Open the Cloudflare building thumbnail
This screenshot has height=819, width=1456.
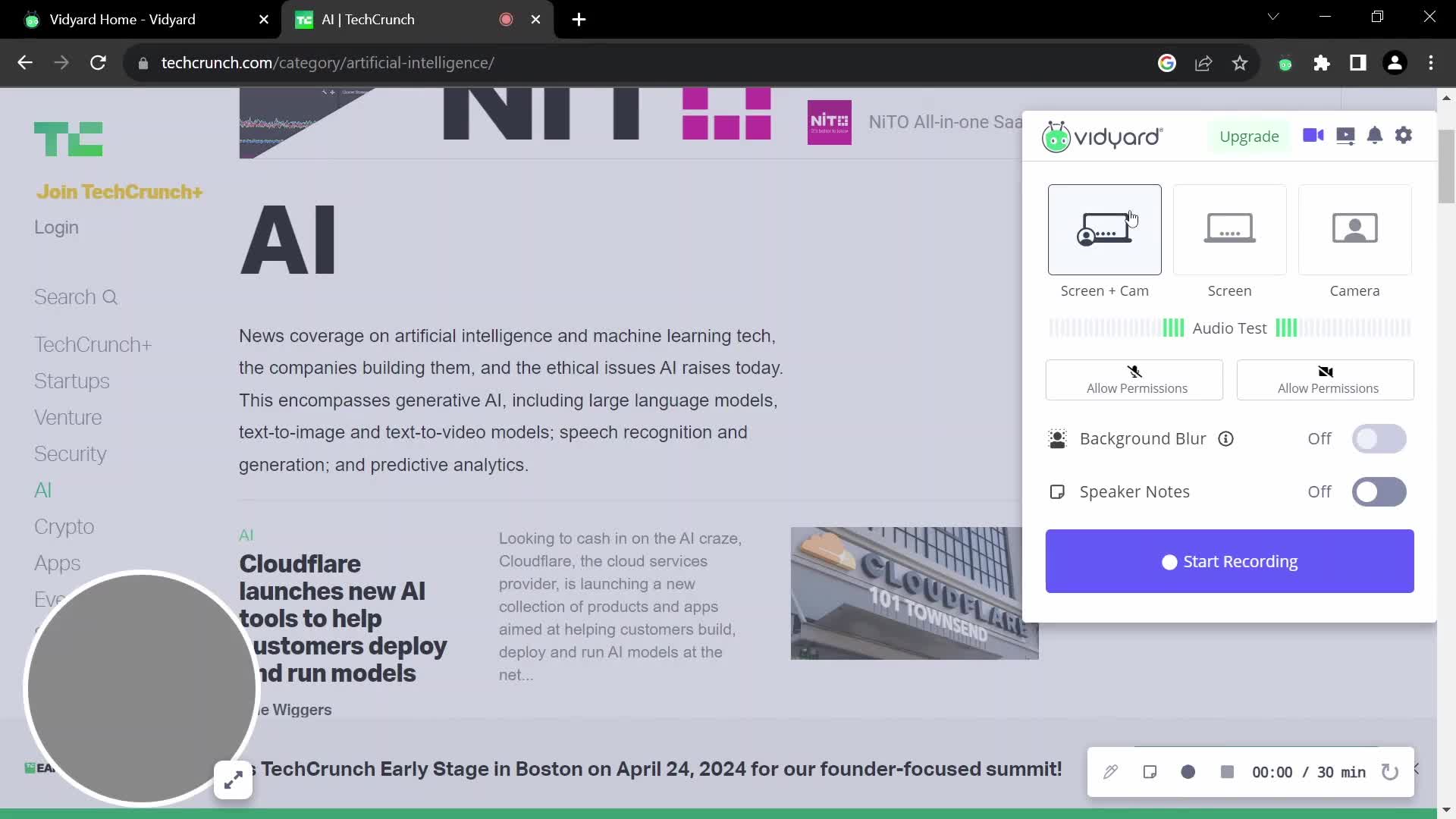(914, 593)
